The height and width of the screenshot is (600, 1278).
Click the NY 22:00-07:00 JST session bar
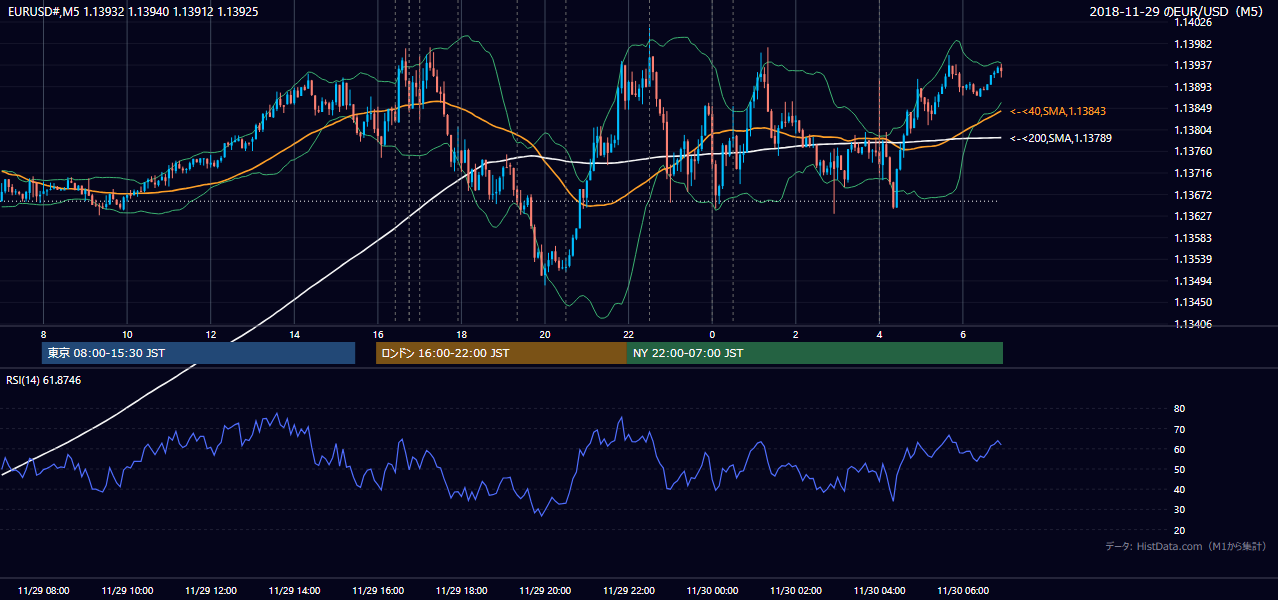815,353
